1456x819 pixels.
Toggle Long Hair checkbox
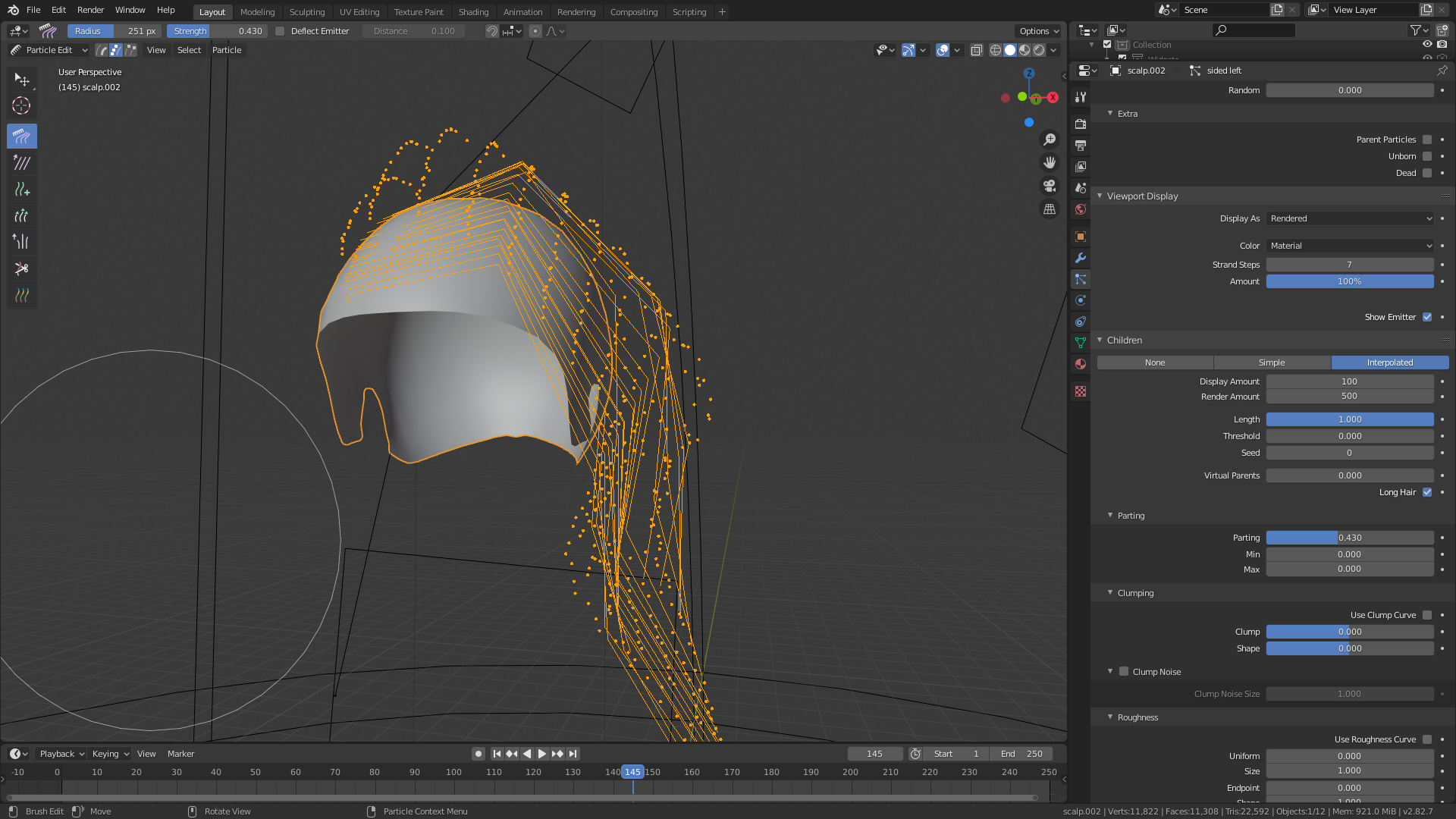coord(1427,492)
